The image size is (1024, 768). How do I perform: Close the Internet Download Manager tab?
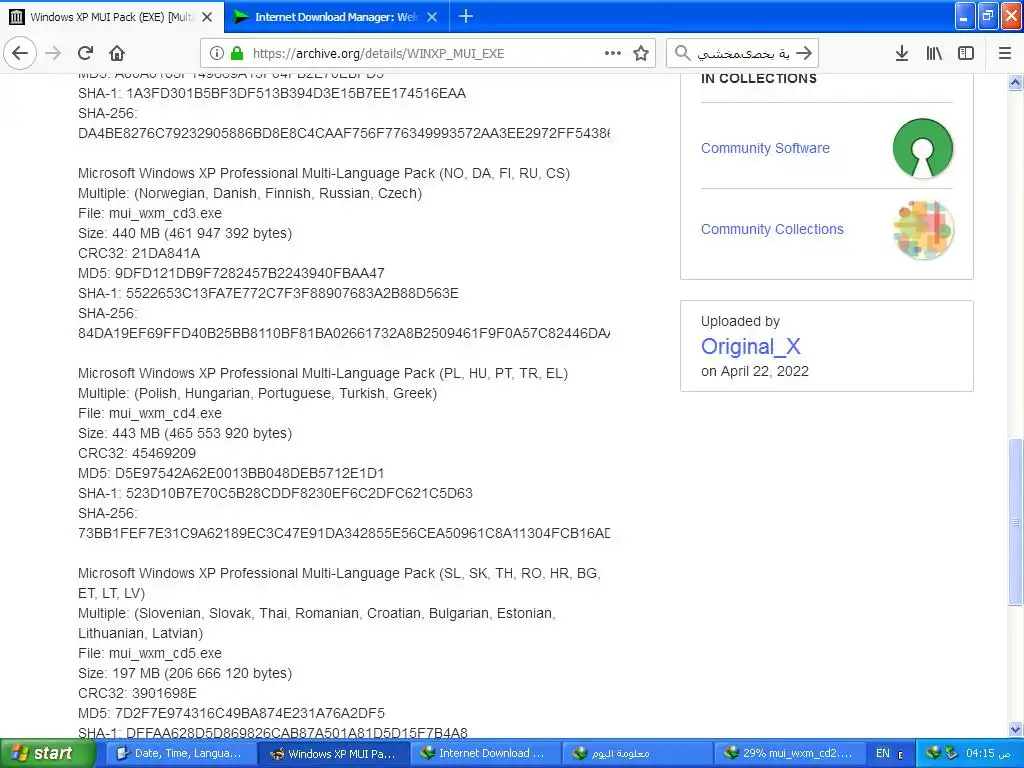coord(432,17)
